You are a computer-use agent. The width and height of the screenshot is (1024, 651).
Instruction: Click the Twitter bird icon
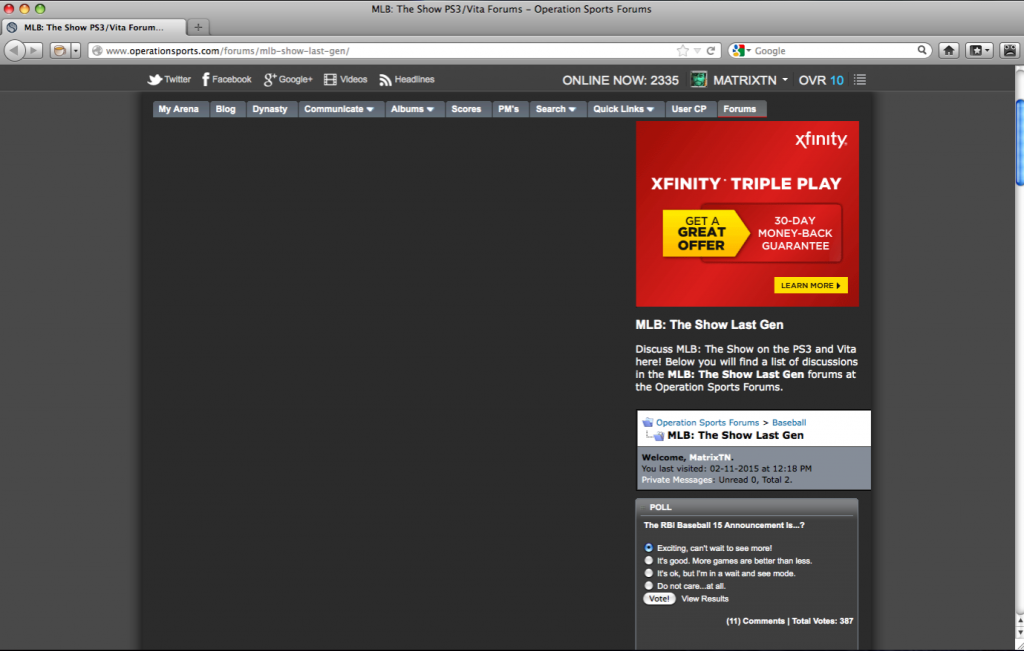[155, 80]
